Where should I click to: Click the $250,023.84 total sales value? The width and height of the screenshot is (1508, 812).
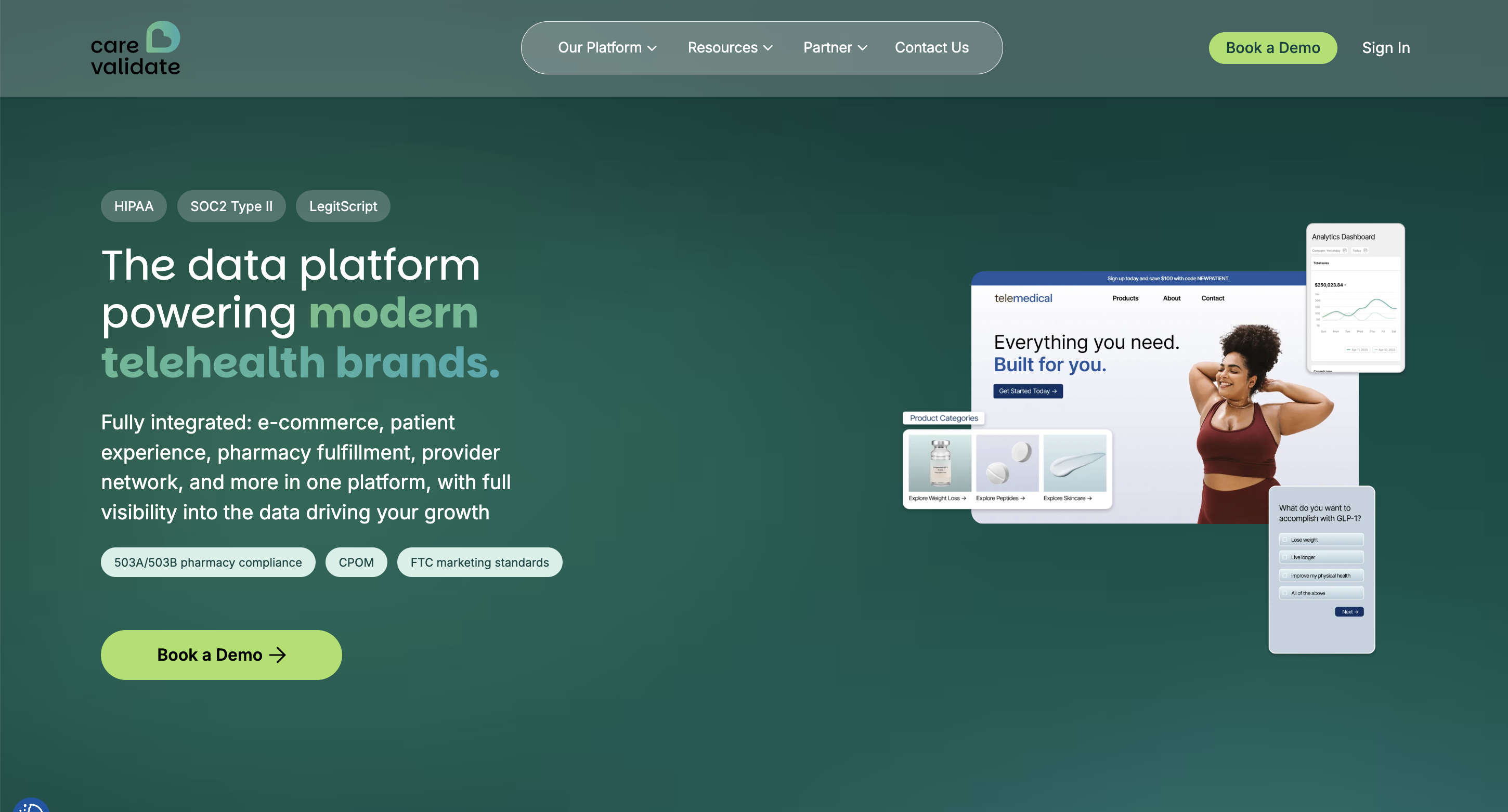click(1329, 284)
